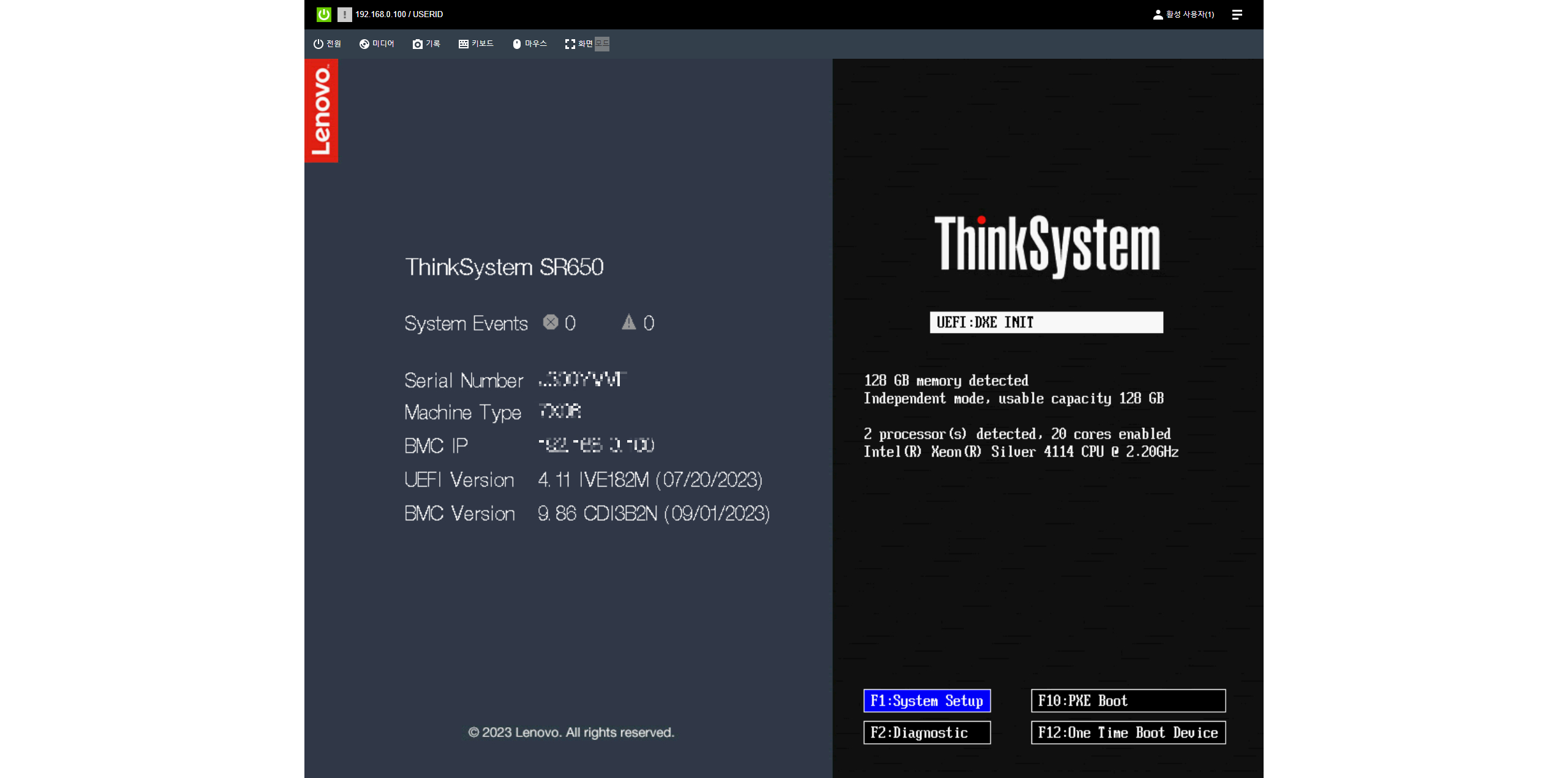Screen dimensions: 1568x778
Task: Click the warning events triangle icon
Action: (x=628, y=322)
